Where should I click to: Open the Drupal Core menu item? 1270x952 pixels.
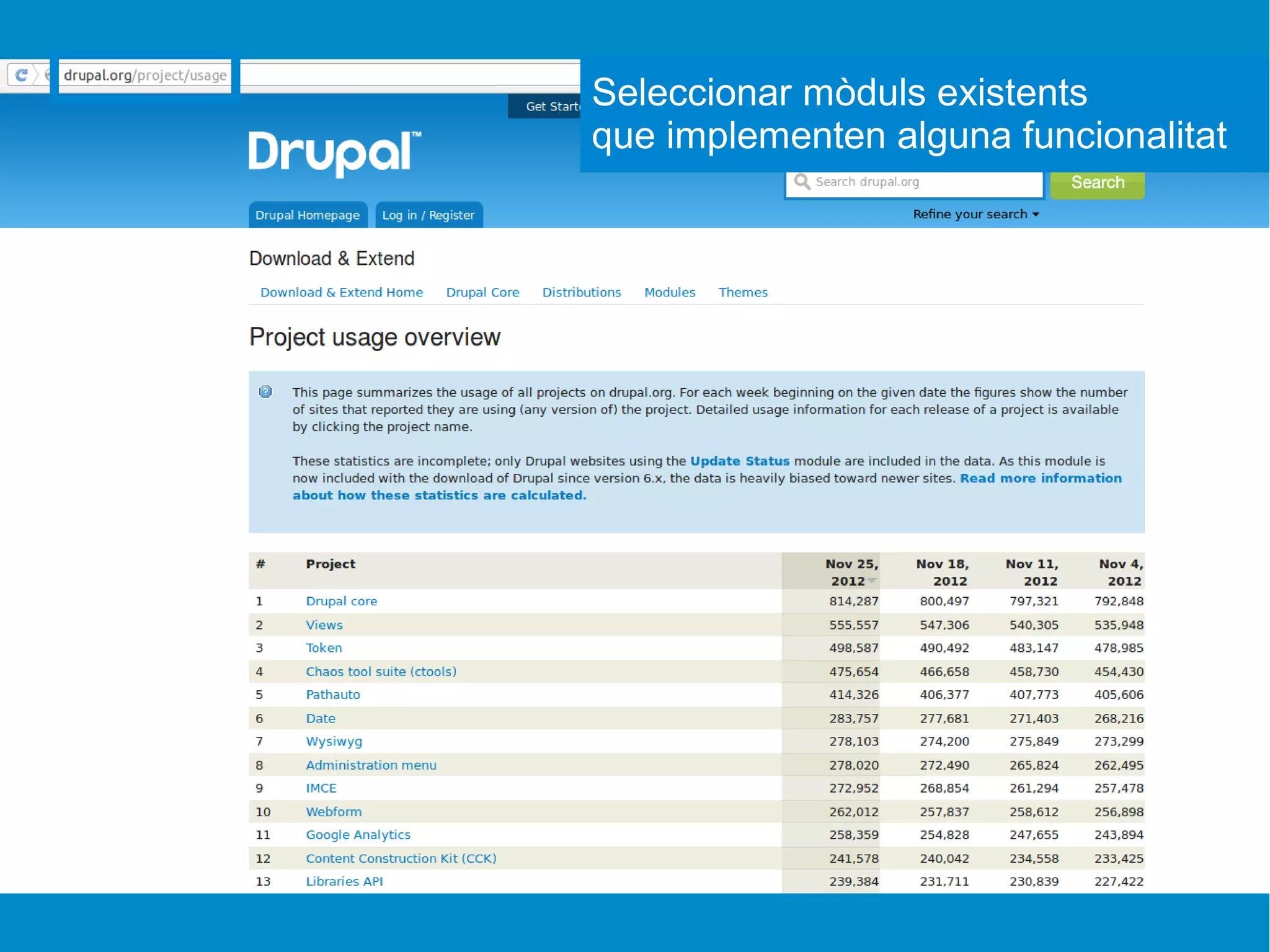coord(482,292)
